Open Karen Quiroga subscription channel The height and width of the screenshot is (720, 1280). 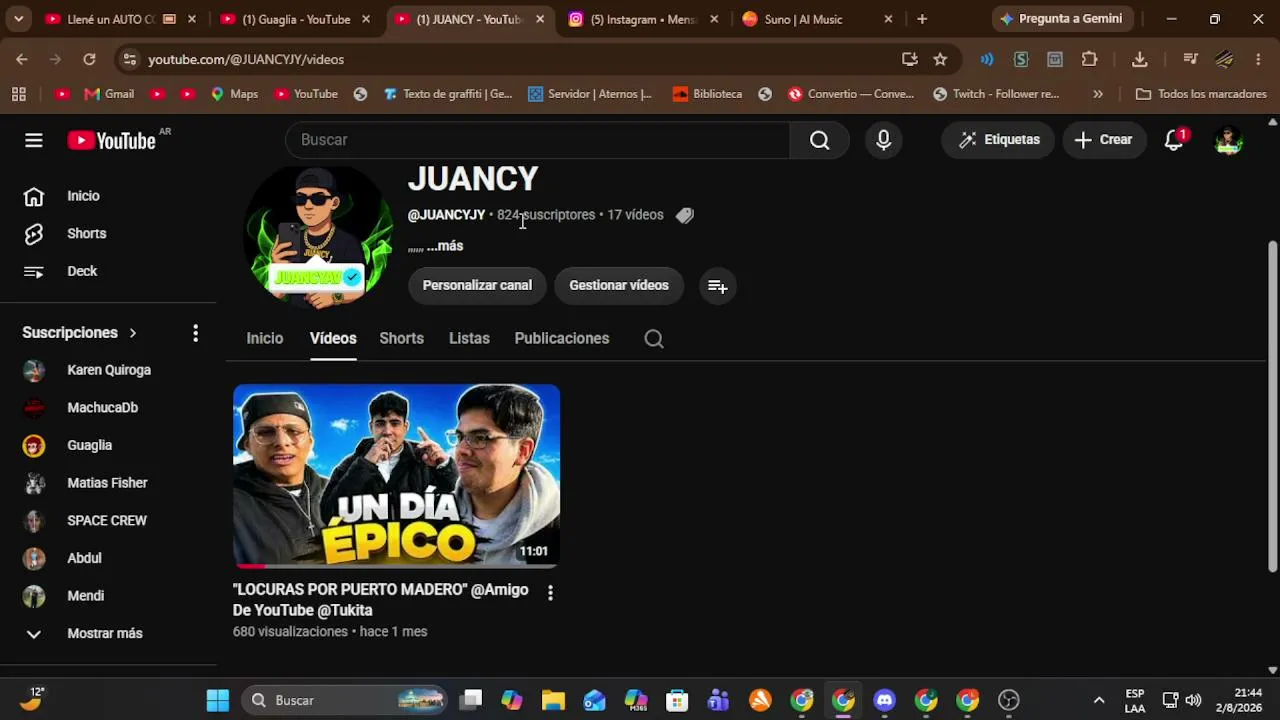click(x=108, y=371)
